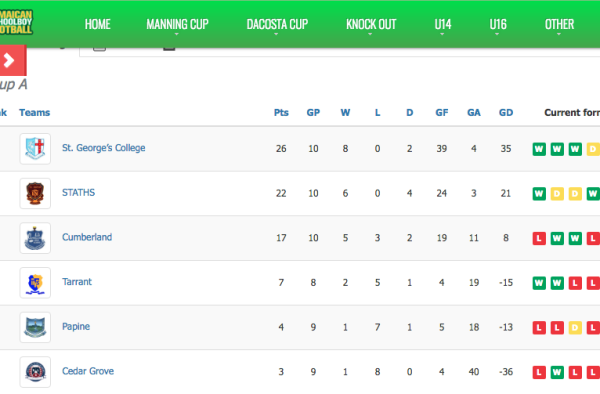Open the U14 menu
This screenshot has width=600, height=394.
[443, 24]
